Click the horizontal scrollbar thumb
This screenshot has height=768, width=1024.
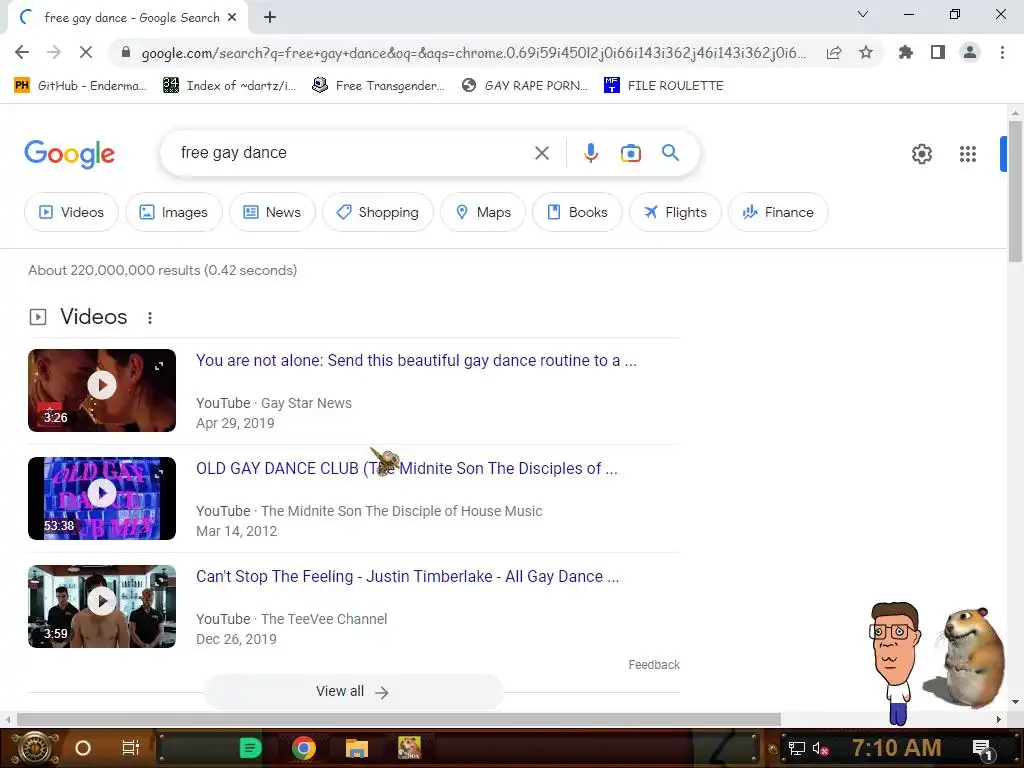398,719
